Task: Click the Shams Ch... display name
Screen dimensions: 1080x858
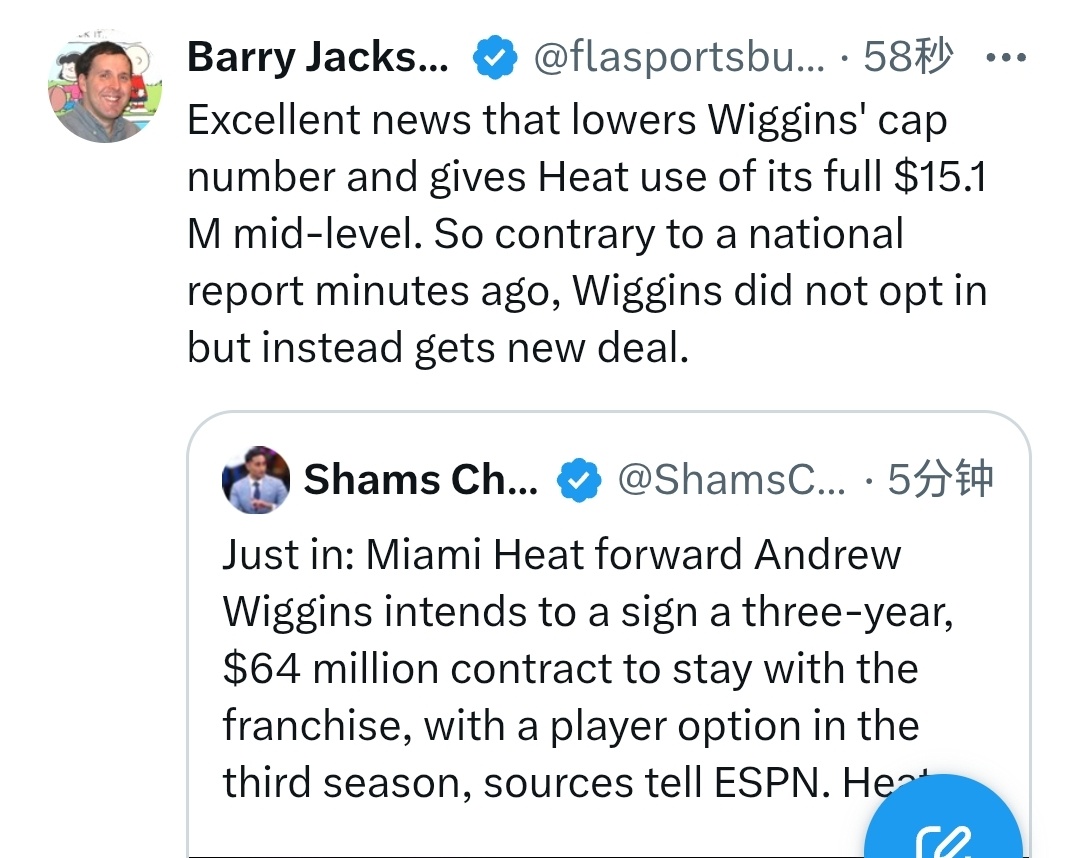Action: click(421, 479)
